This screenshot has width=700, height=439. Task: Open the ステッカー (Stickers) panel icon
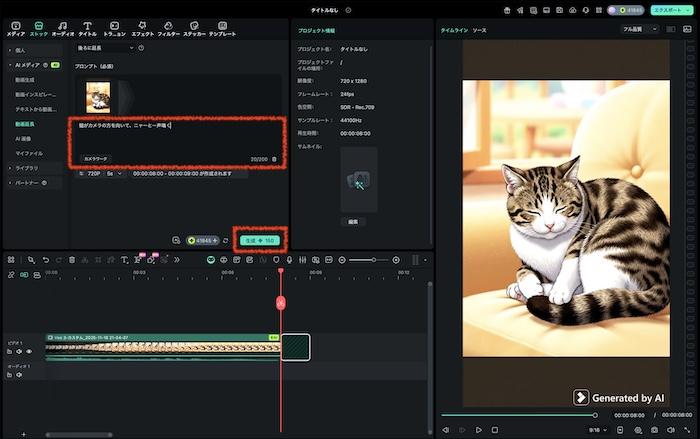click(194, 26)
